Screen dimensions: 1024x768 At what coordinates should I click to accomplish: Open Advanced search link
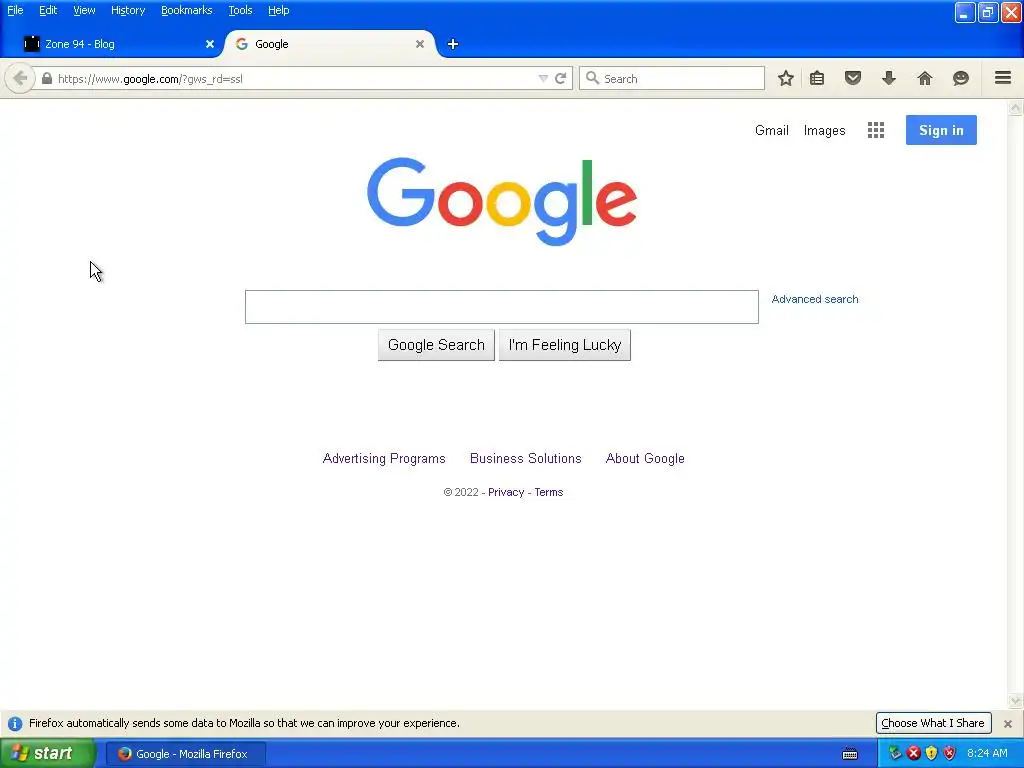(x=815, y=299)
